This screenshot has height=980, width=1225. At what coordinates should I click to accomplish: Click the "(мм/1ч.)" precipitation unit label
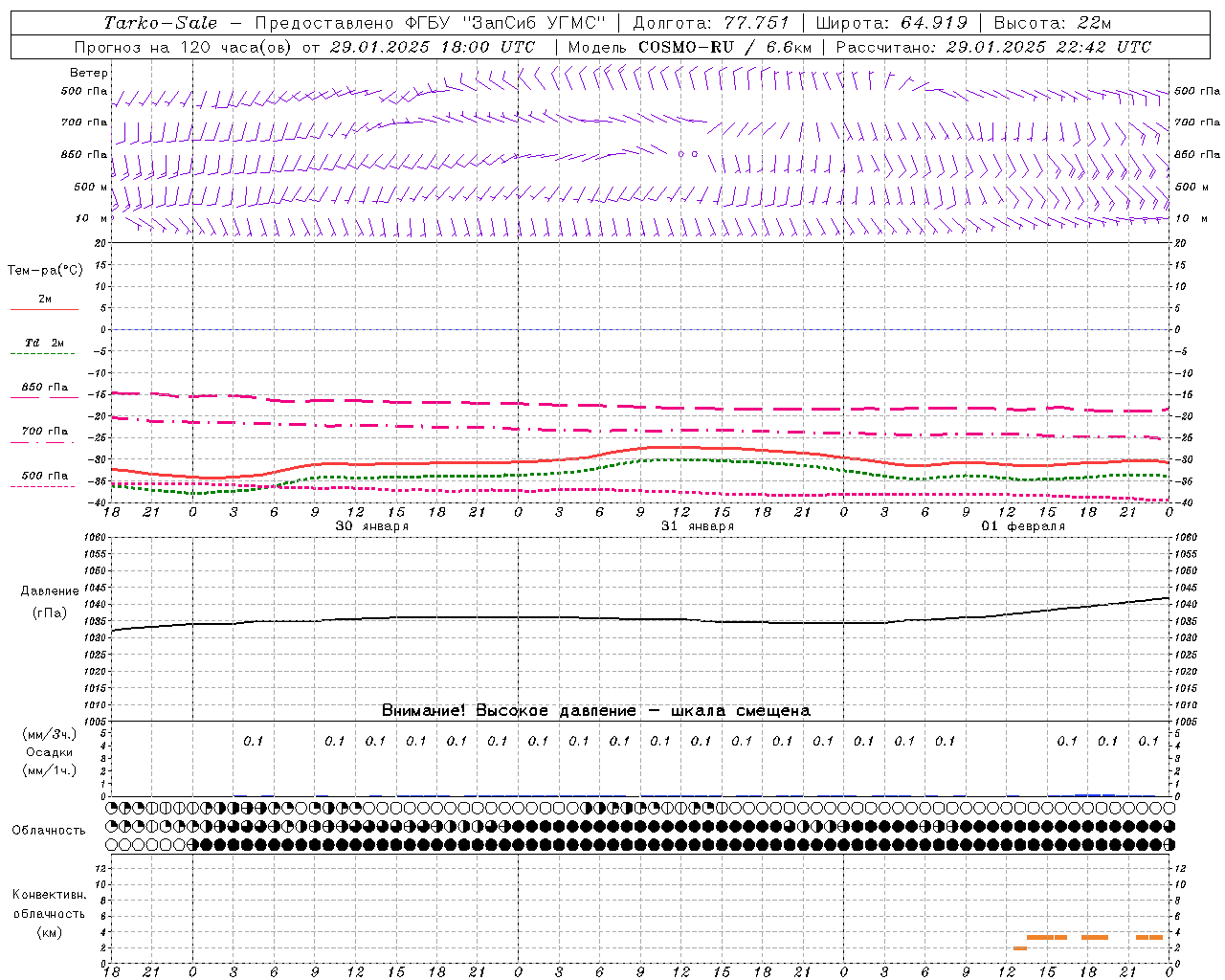(50, 770)
